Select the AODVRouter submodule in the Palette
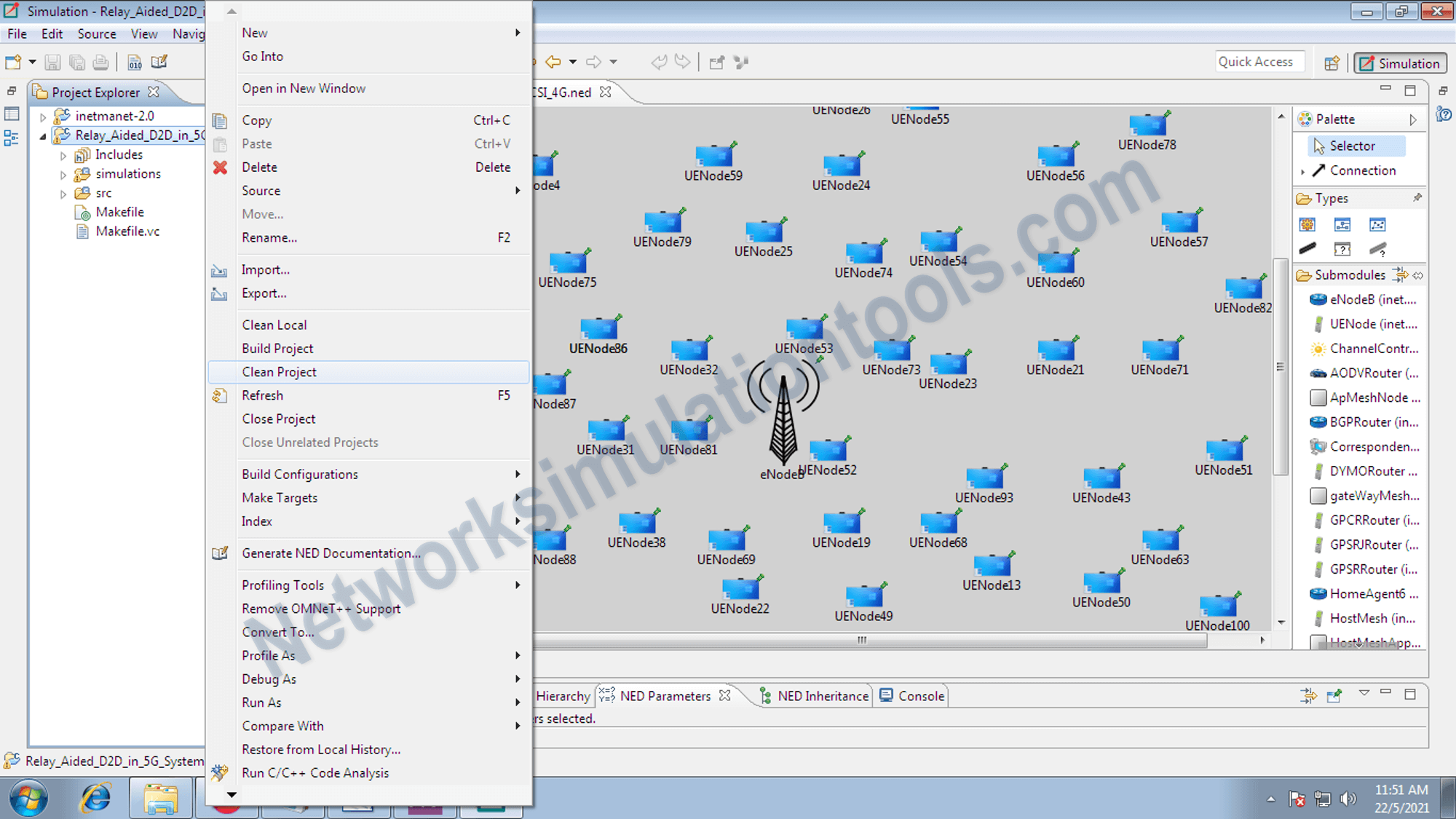The image size is (1456, 819). click(1368, 373)
